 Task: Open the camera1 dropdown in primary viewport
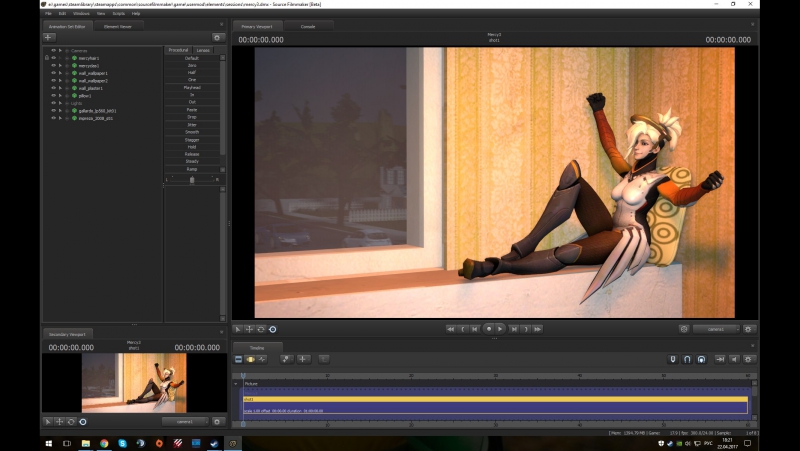(716, 328)
